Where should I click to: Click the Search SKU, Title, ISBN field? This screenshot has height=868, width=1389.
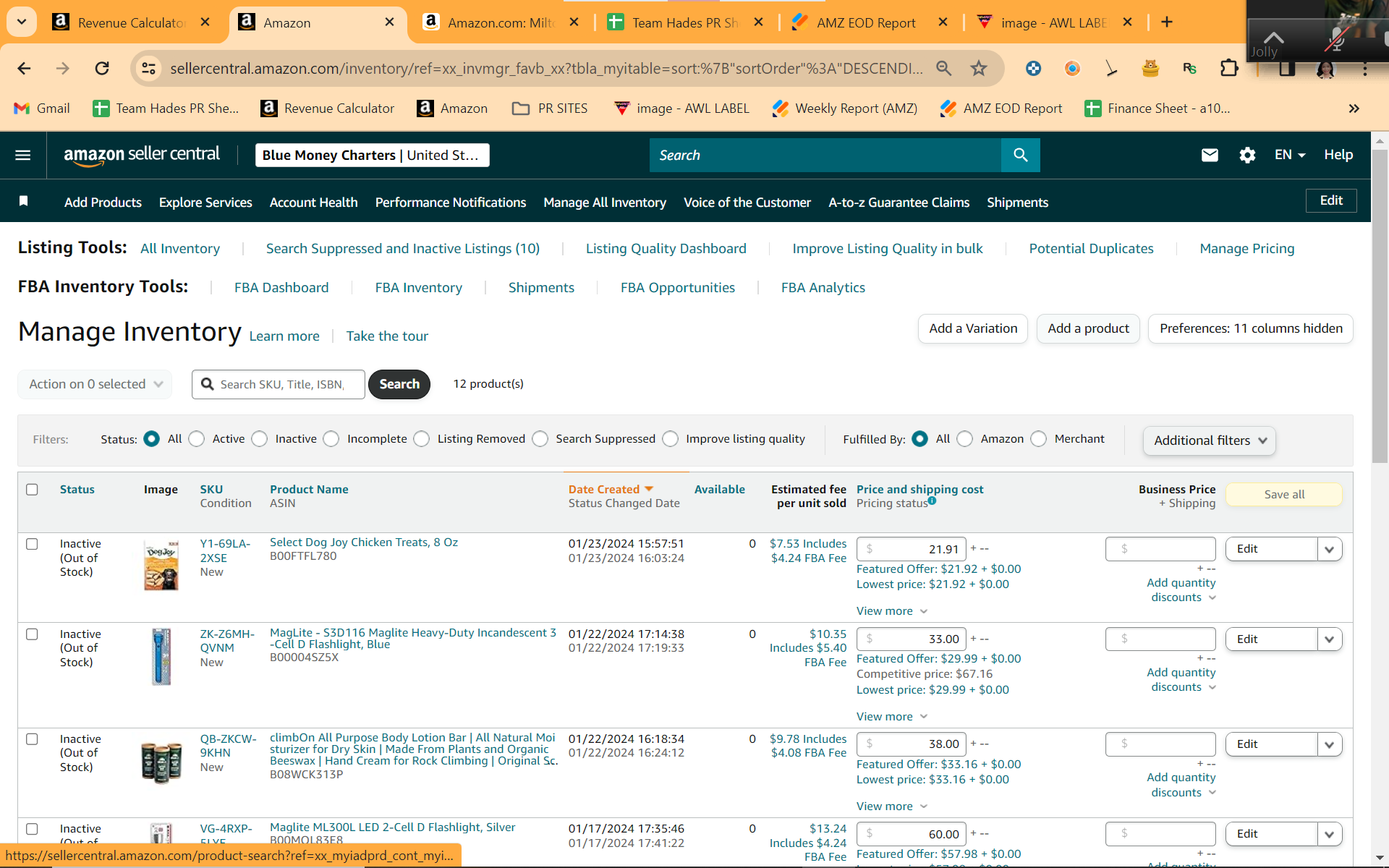(x=279, y=384)
